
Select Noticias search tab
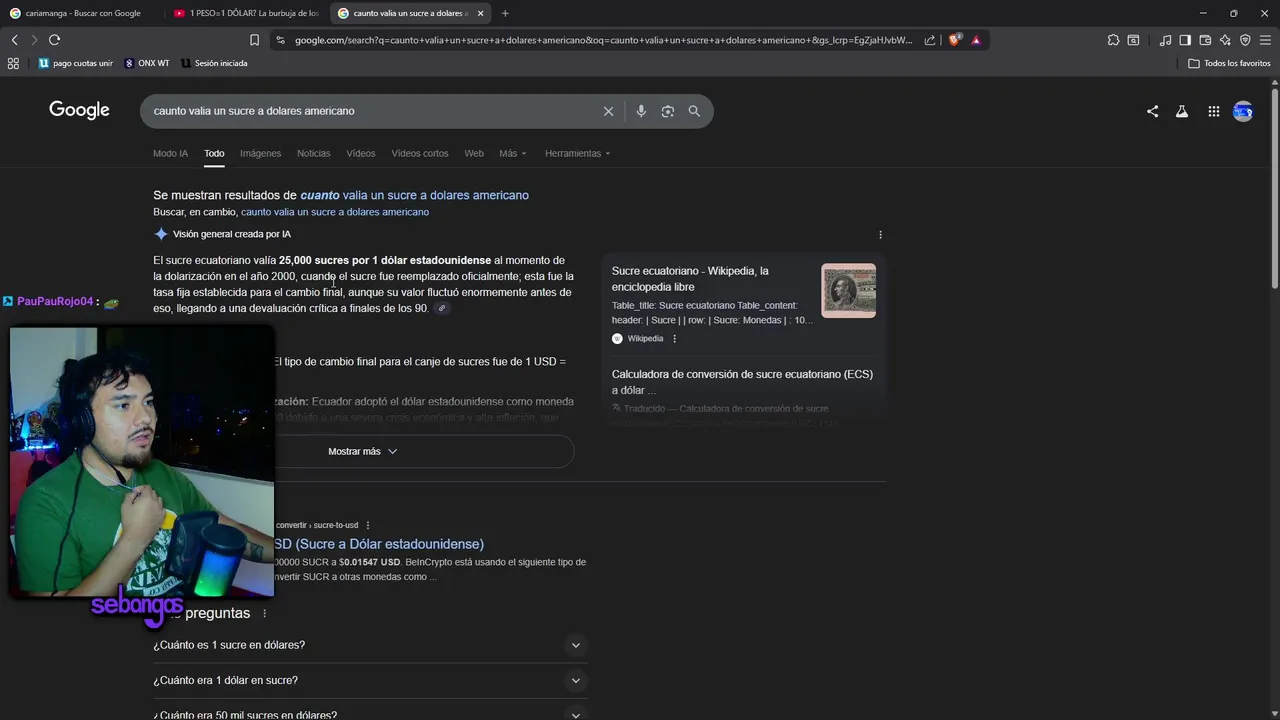click(313, 154)
